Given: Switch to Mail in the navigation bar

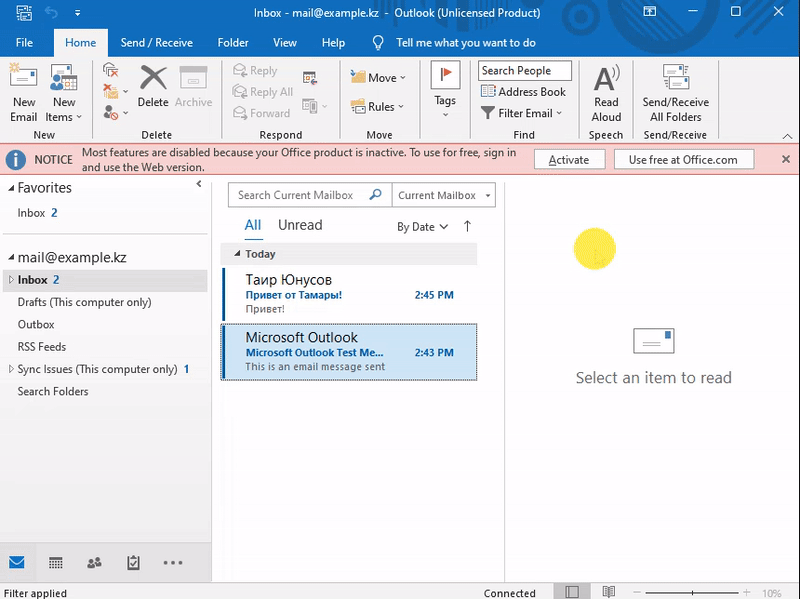Looking at the screenshot, I should [17, 562].
